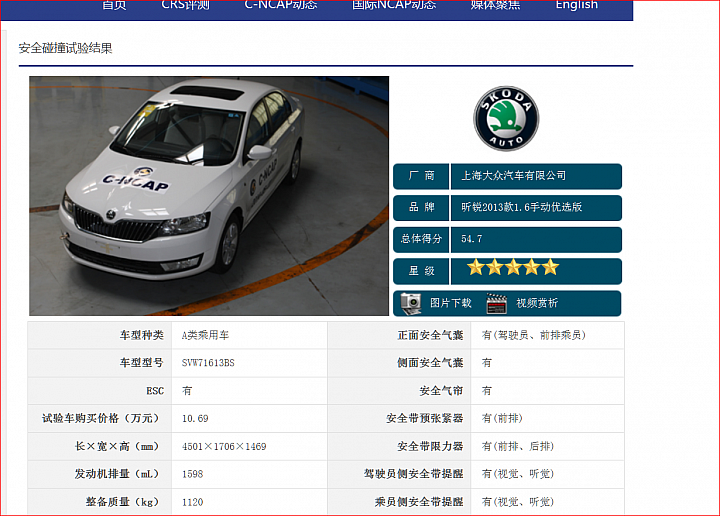Click the 安全碰撞试验结果 heading

[x=65, y=48]
